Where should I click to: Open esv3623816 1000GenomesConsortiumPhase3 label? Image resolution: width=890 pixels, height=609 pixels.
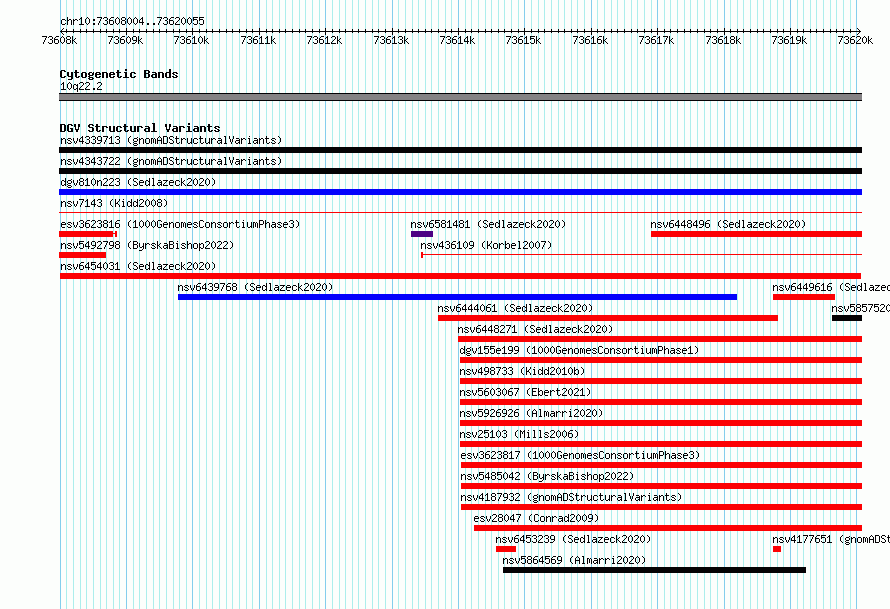tap(180, 224)
